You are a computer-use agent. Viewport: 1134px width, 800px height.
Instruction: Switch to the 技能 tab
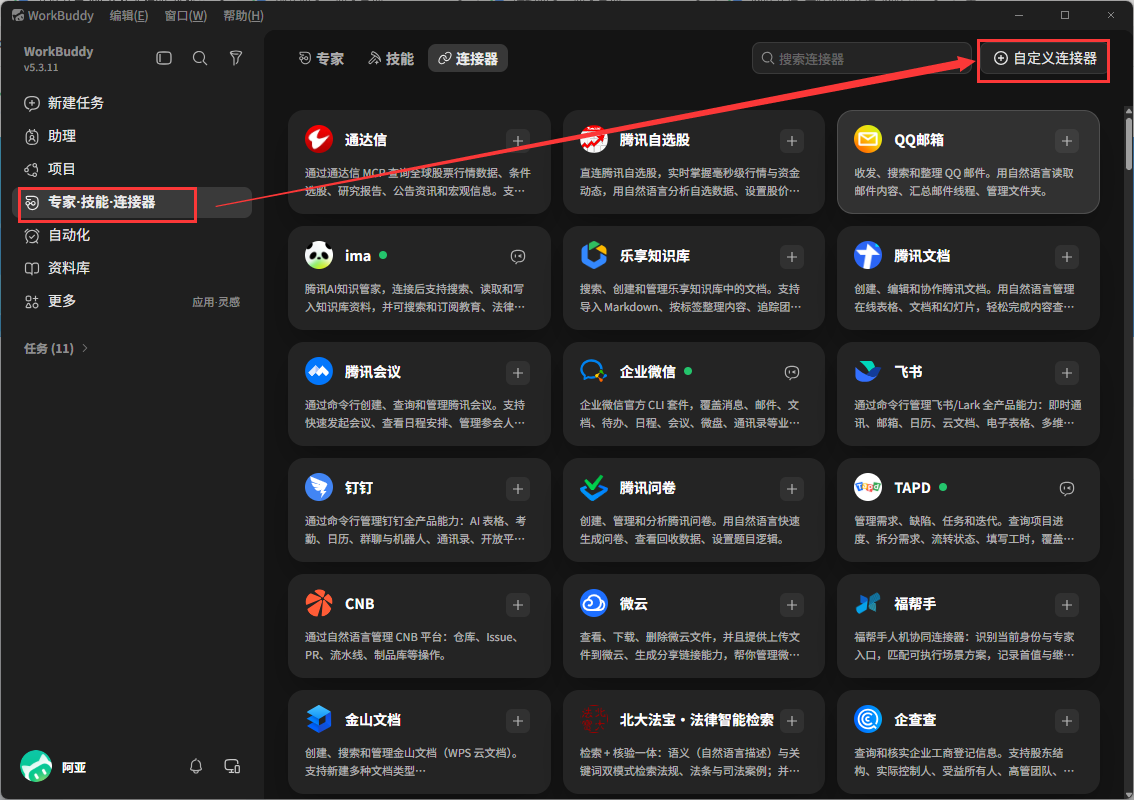pyautogui.click(x=391, y=59)
